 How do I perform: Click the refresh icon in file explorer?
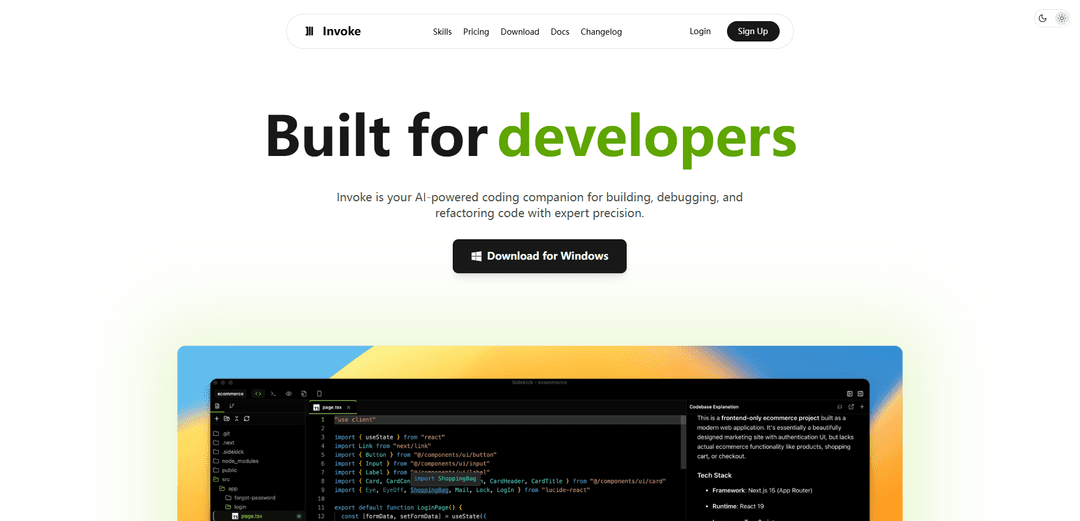247,418
